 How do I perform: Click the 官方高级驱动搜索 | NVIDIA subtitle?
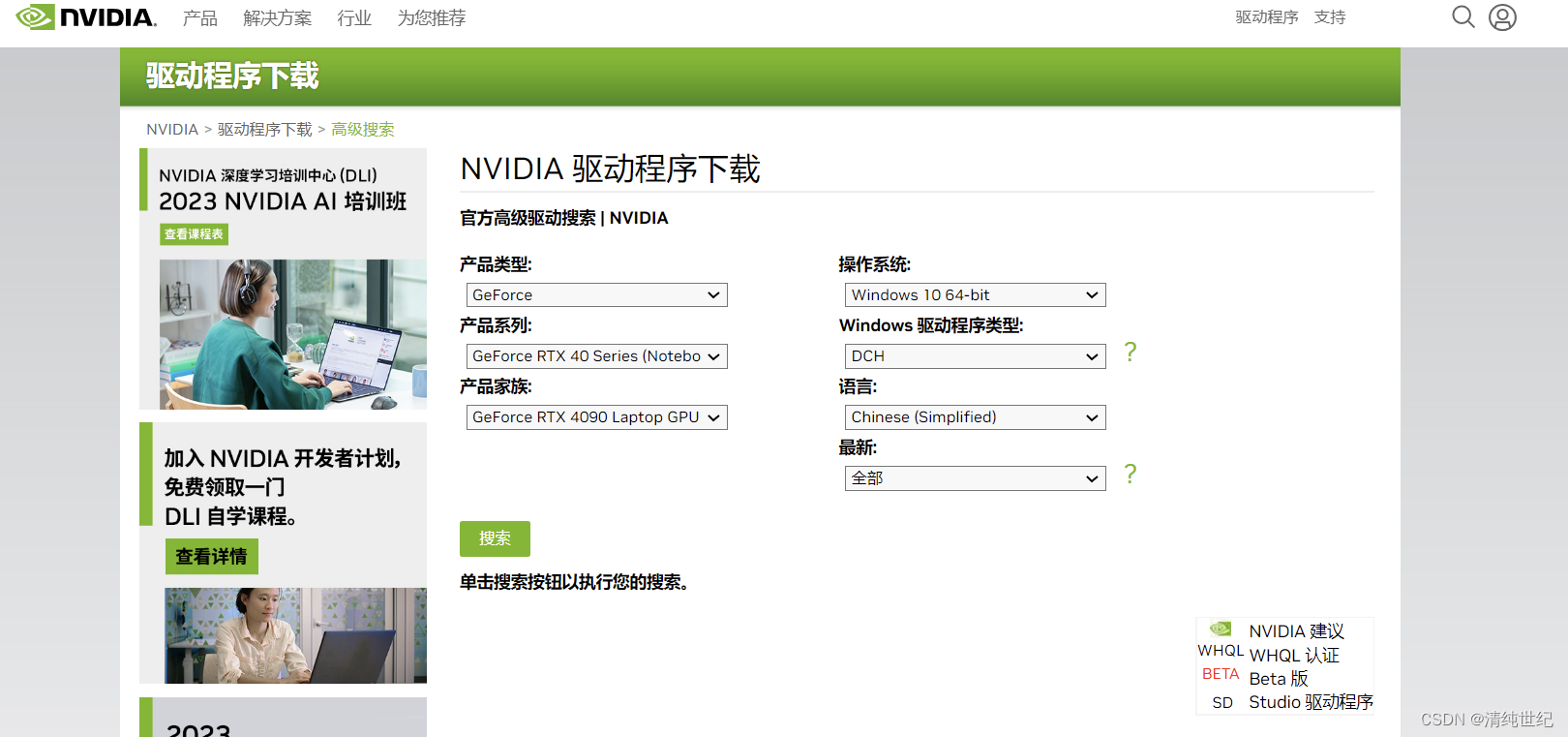[x=564, y=218]
